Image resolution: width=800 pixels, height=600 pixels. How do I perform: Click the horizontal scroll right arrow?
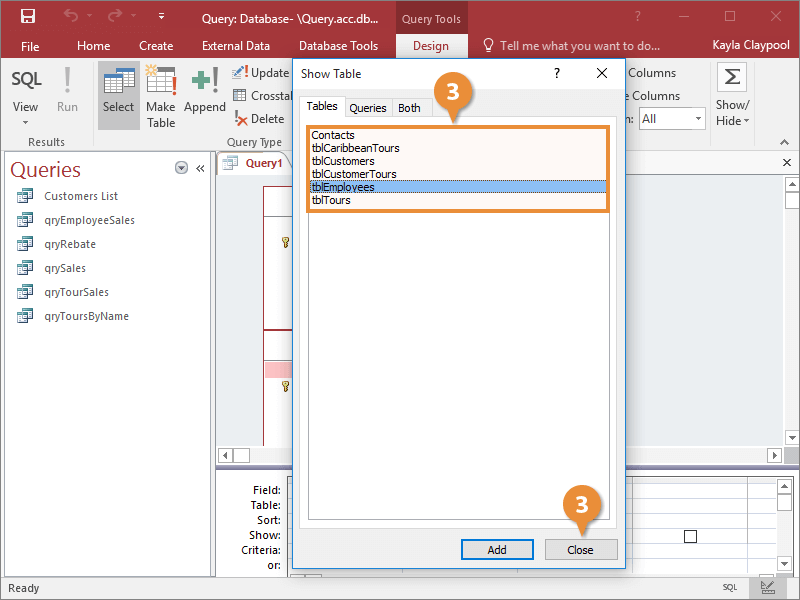click(x=774, y=455)
